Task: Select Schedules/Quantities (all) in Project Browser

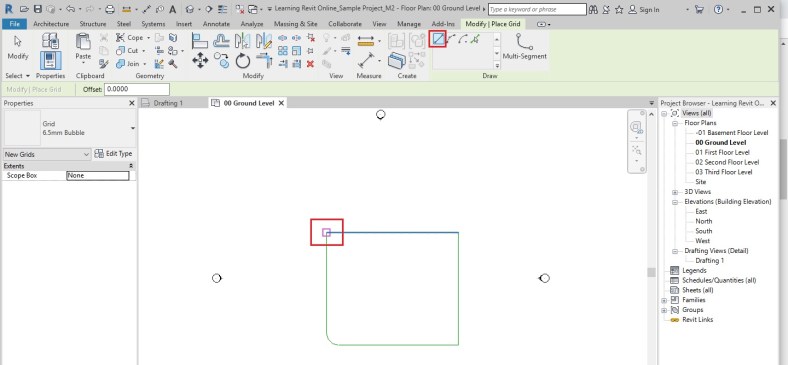Action: (x=719, y=281)
